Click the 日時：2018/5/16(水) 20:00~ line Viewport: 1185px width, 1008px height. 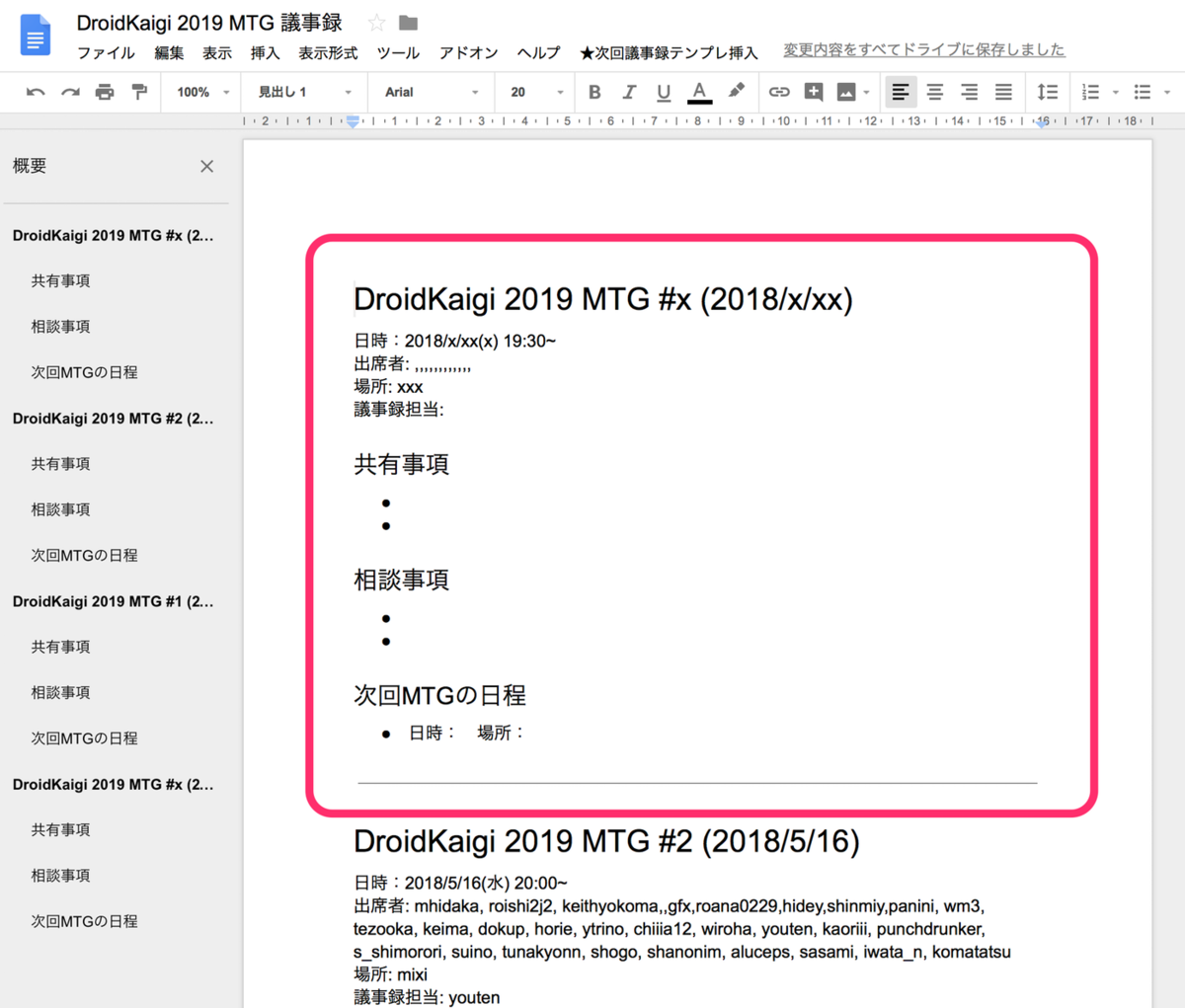[x=460, y=883]
